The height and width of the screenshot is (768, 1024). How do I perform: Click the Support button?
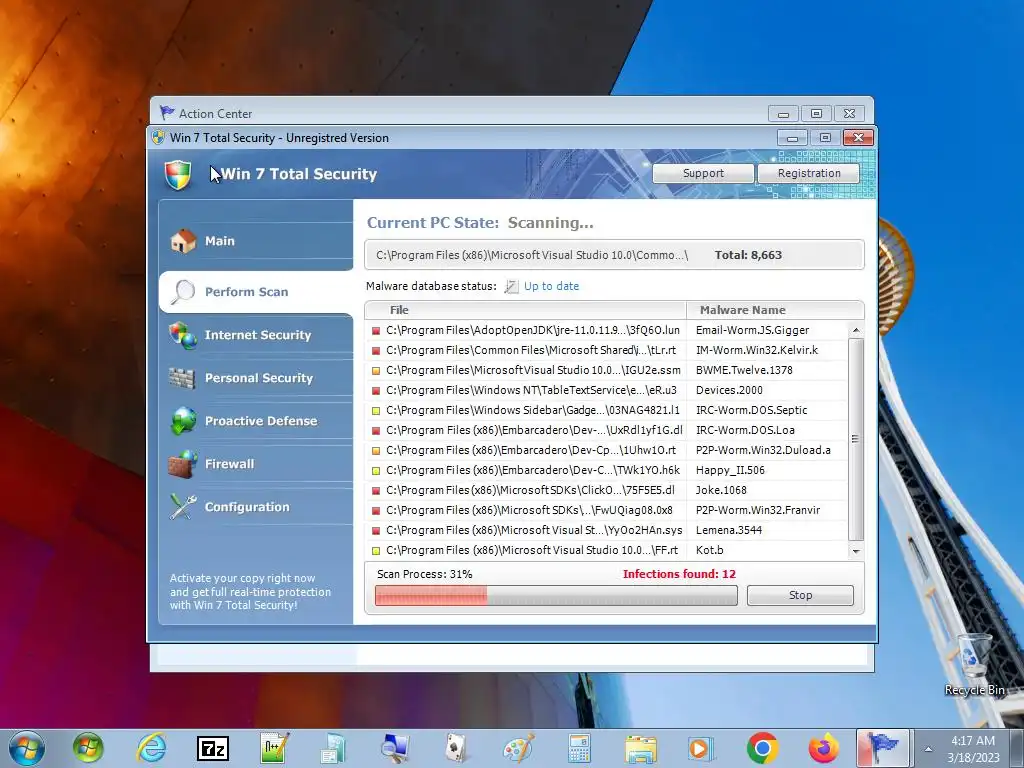703,173
